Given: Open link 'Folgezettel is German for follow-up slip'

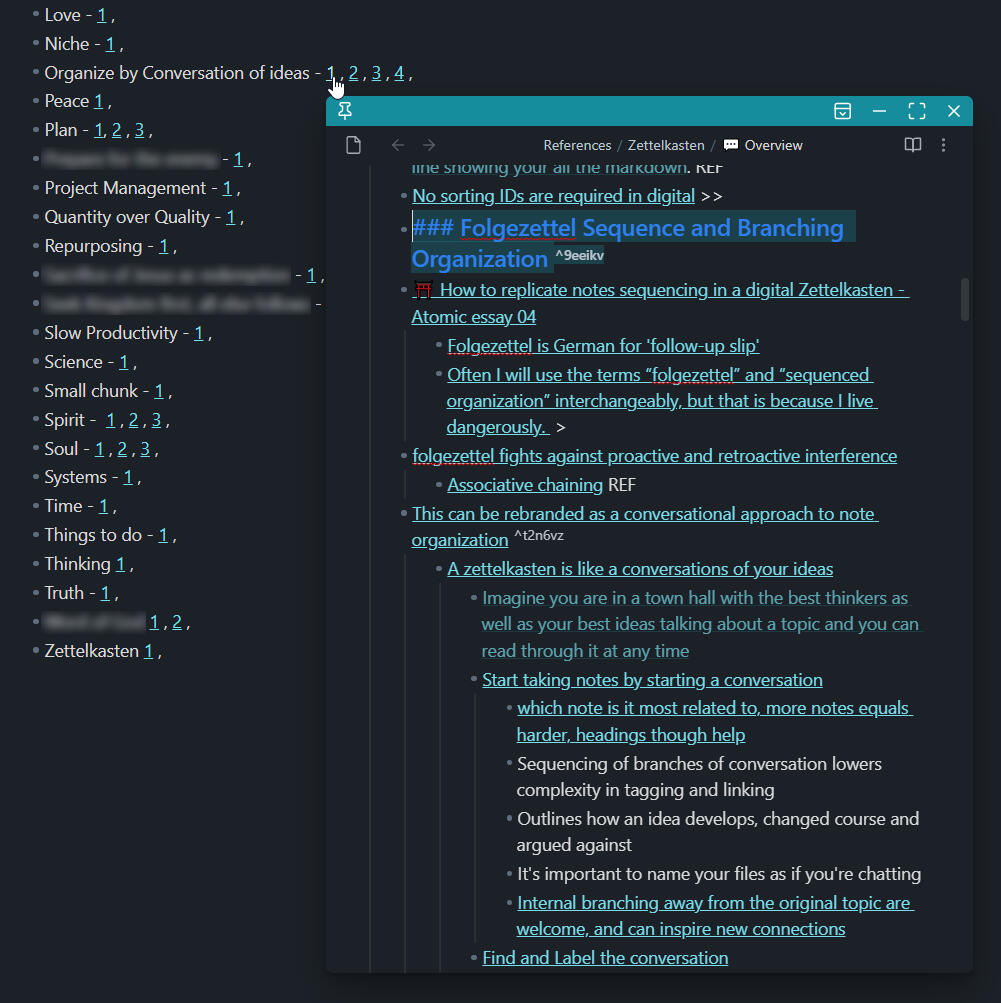Looking at the screenshot, I should tap(603, 346).
